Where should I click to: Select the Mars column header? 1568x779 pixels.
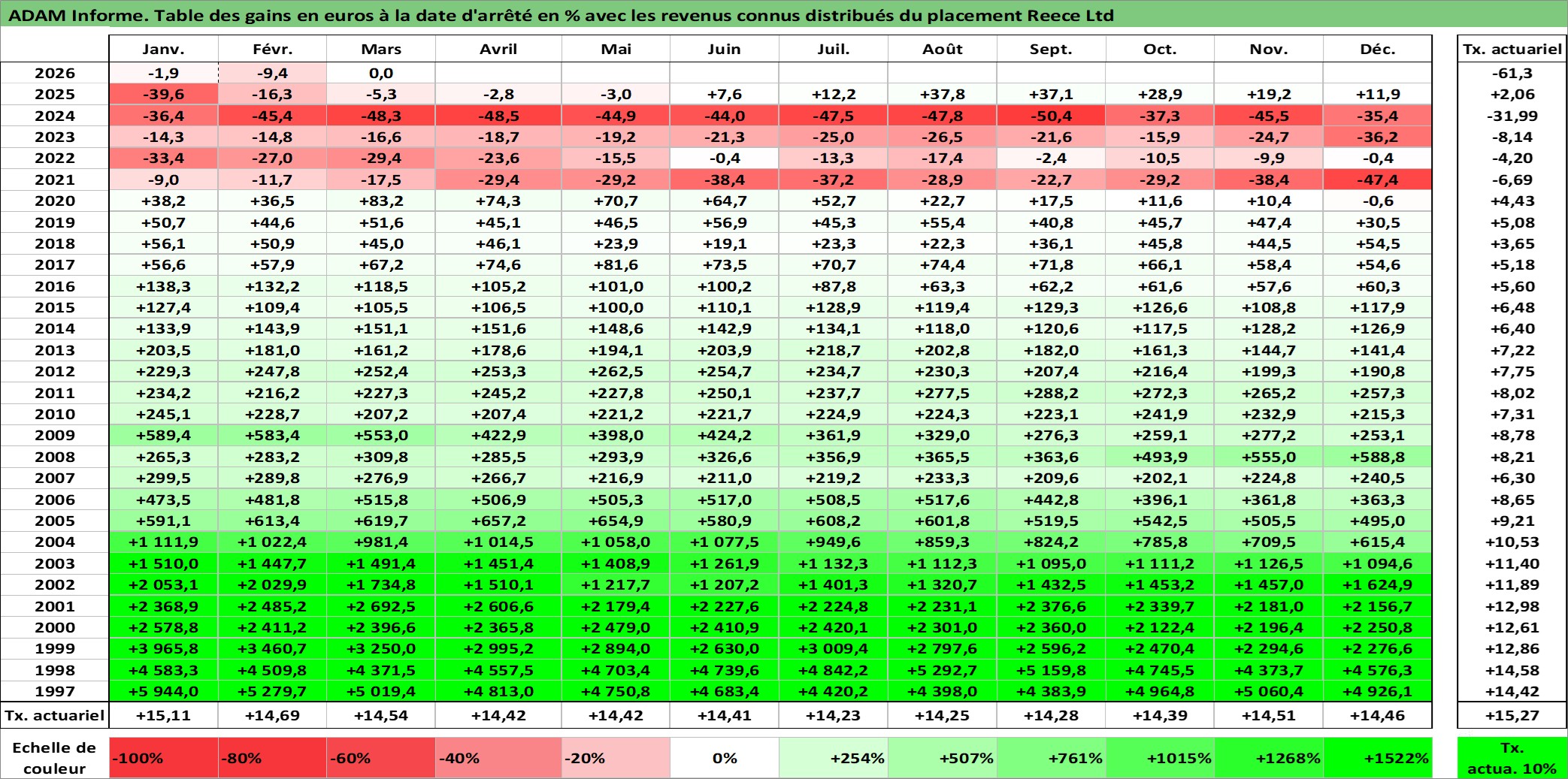coord(381,49)
